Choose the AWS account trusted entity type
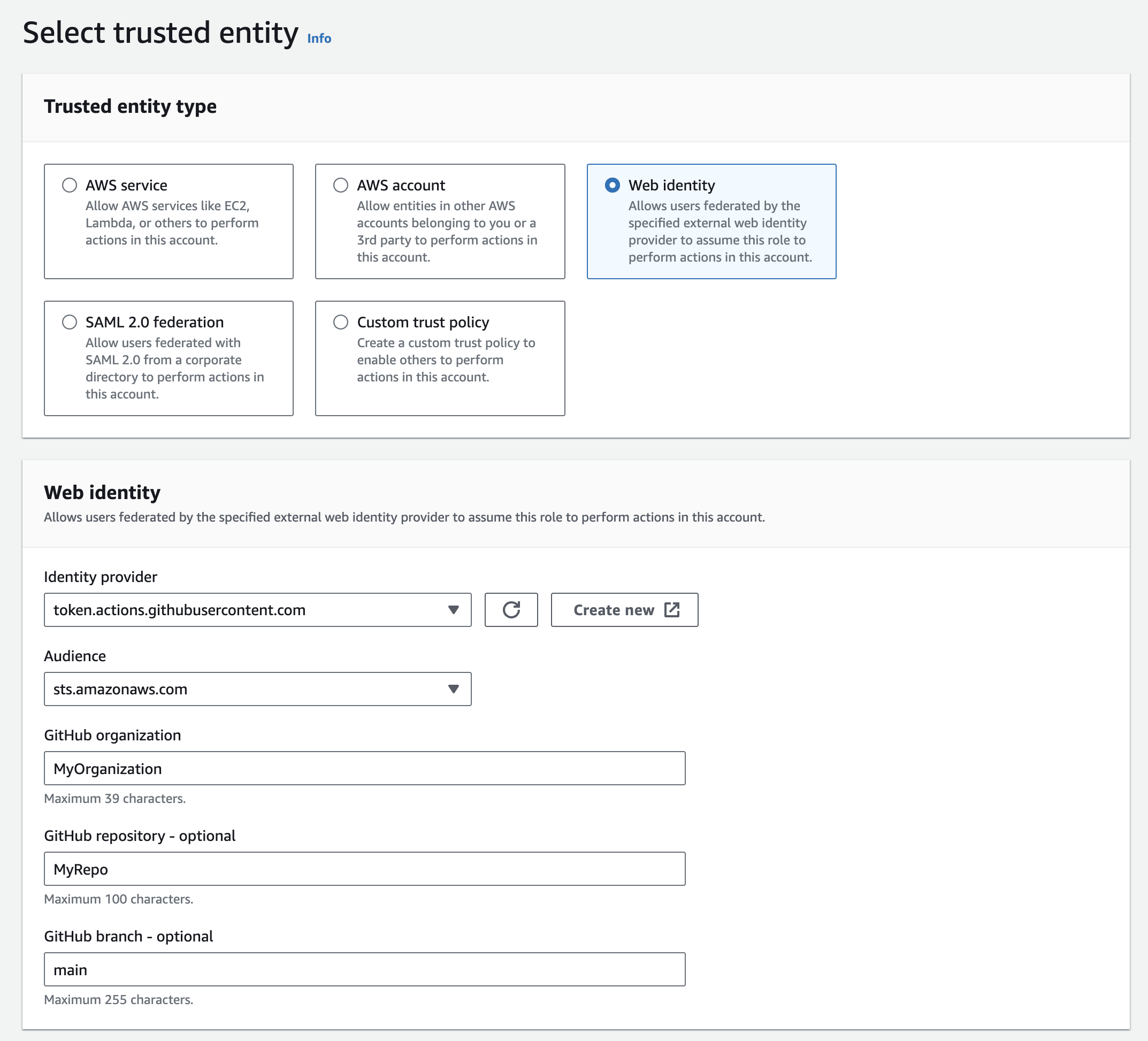Screen dimensions: 1148x1041 [341, 185]
